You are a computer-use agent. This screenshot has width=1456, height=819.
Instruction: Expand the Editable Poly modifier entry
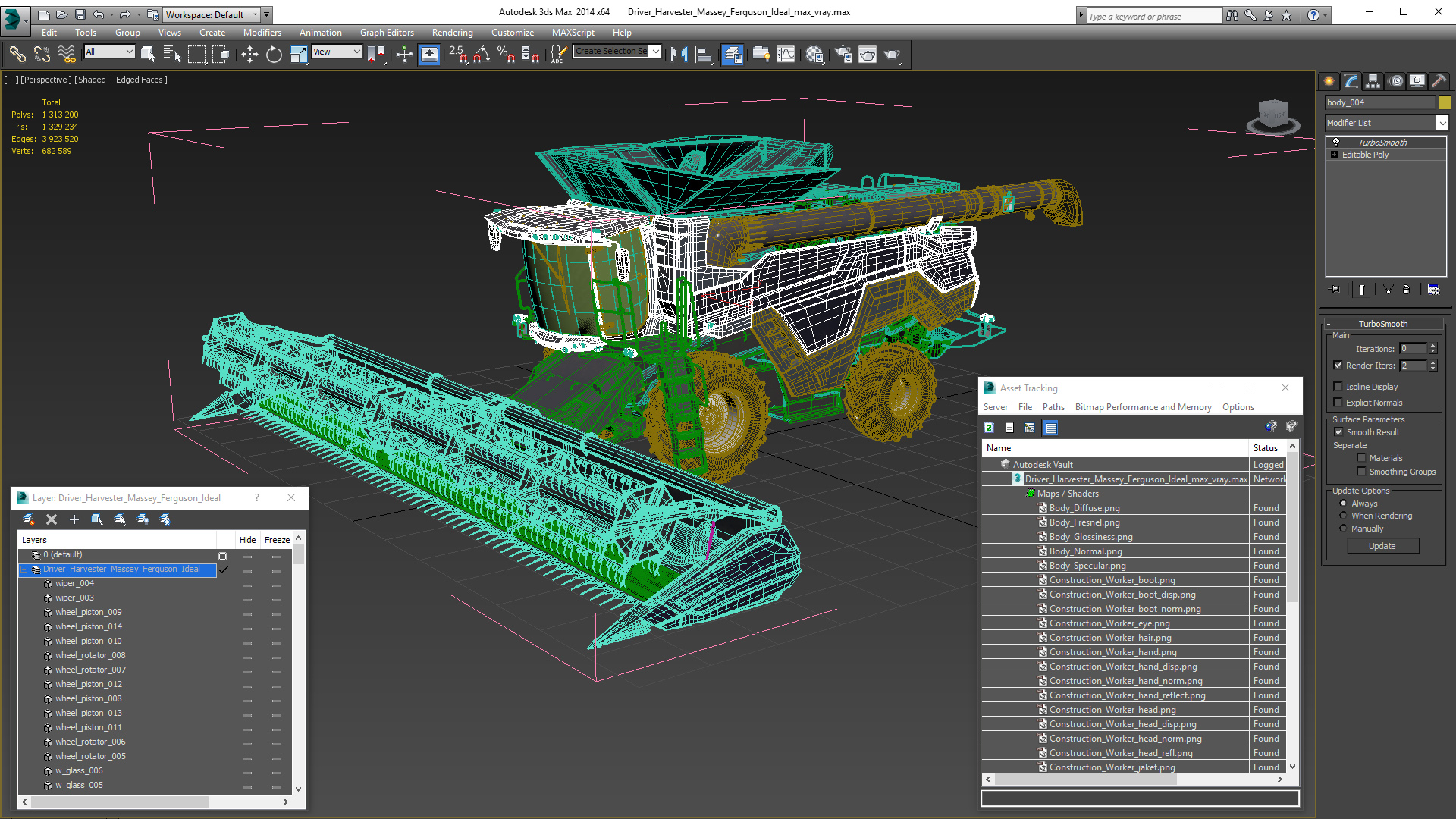(x=1335, y=155)
